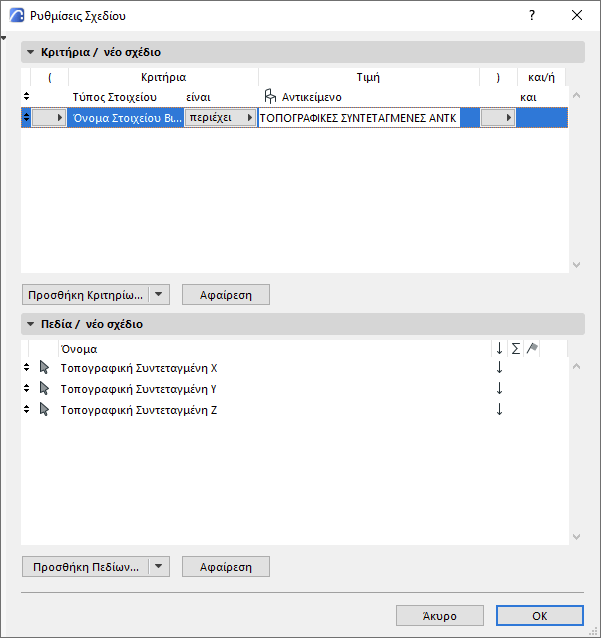This screenshot has width=601, height=638.
Task: Click cursor icon of Τοπογραφική Συντεταγμένη X field
Action: [x=44, y=368]
